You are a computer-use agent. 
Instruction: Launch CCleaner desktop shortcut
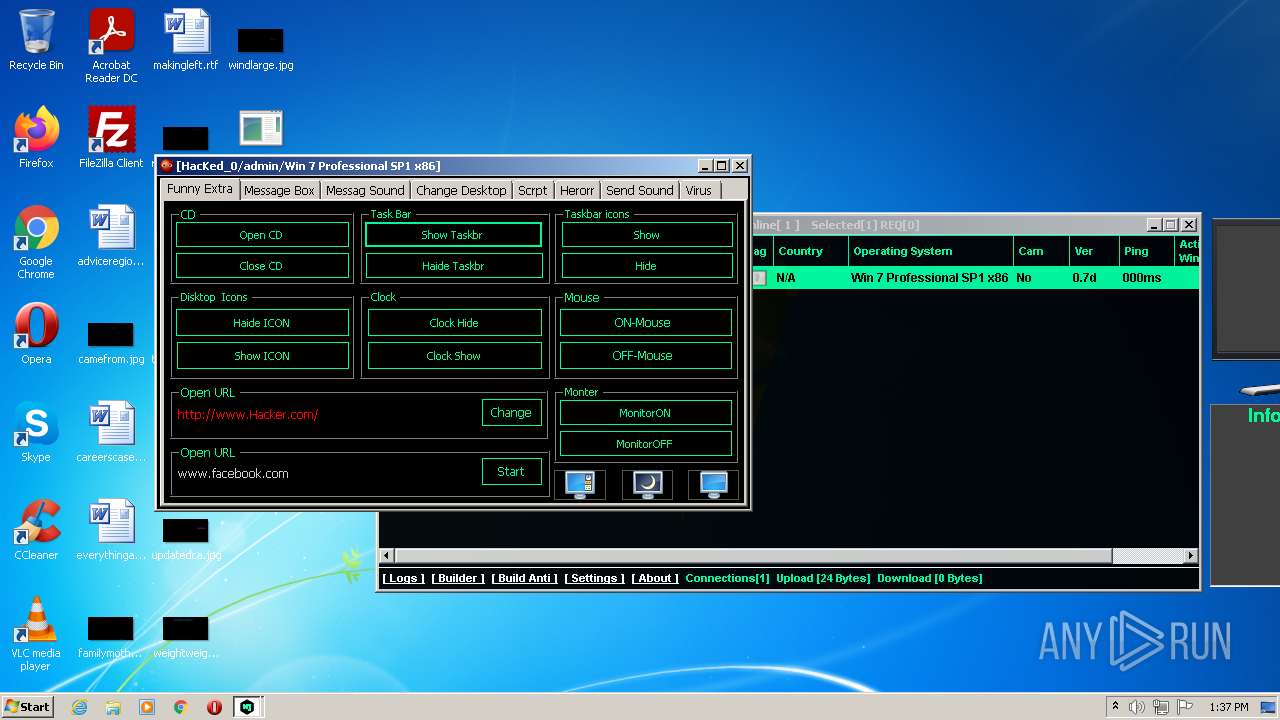click(x=36, y=530)
